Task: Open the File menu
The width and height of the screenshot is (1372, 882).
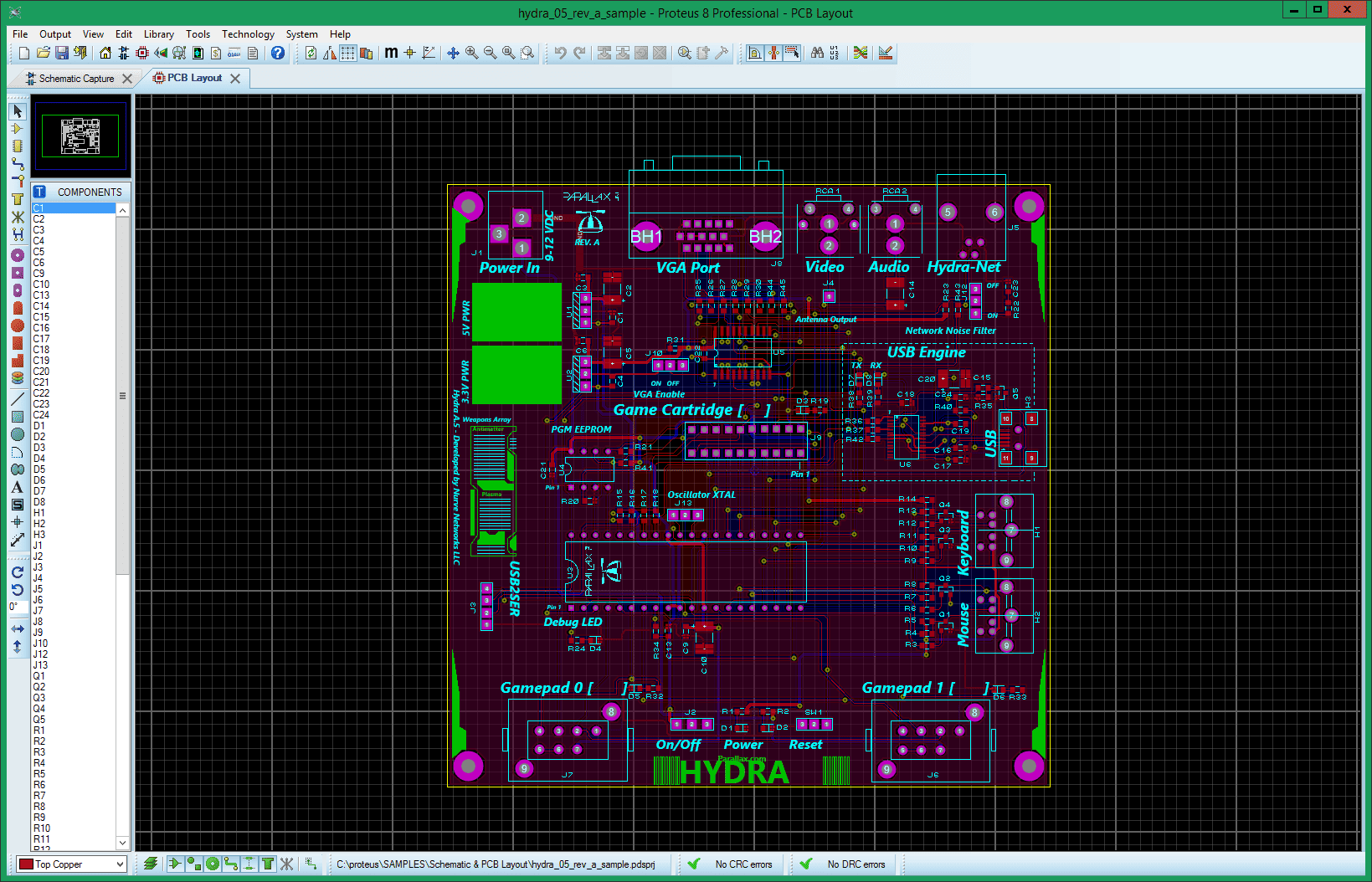Action: [20, 34]
